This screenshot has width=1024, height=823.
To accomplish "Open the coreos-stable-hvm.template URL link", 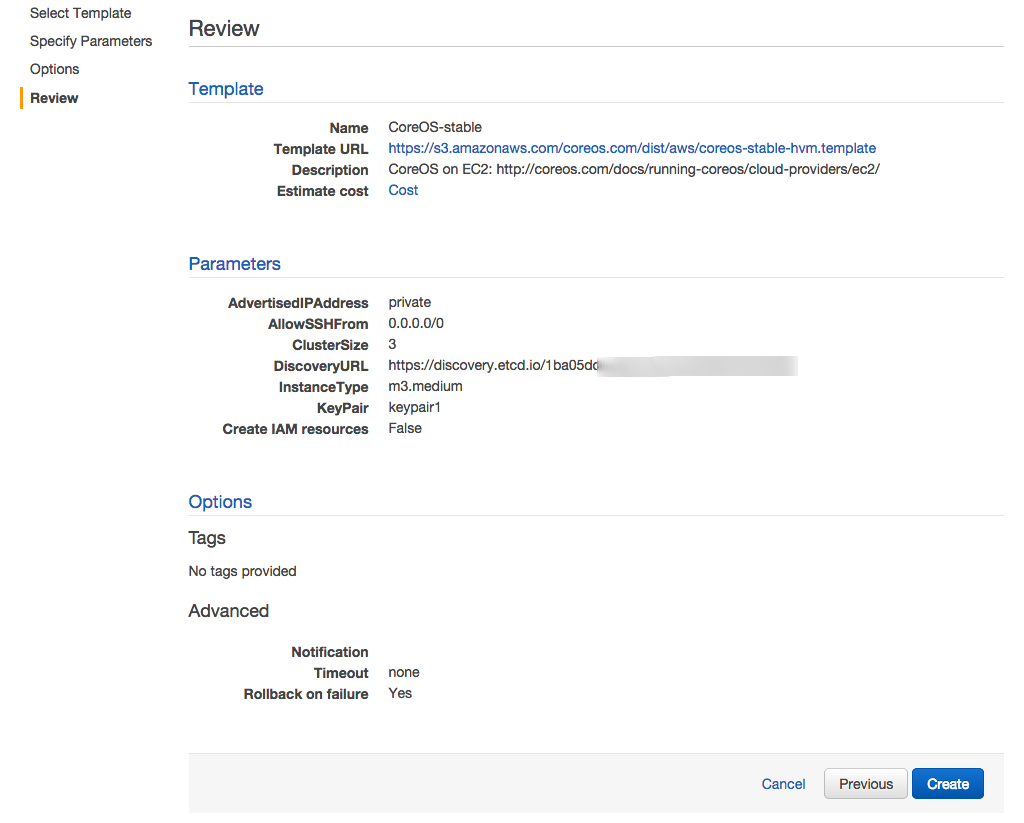I will (632, 148).
